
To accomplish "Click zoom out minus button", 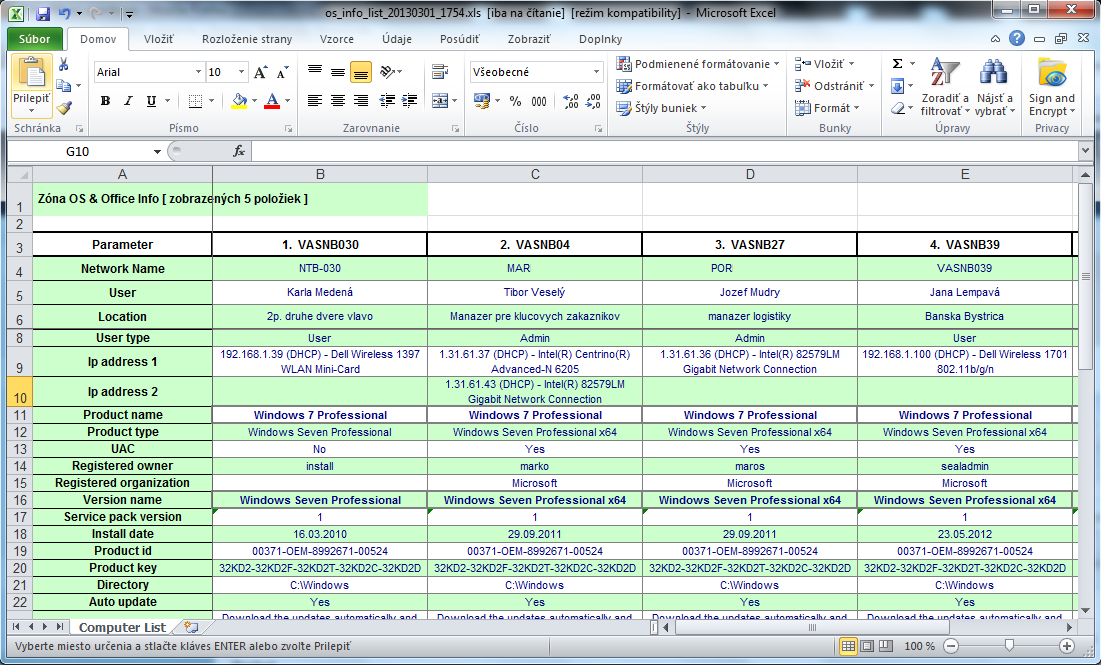I will point(951,646).
